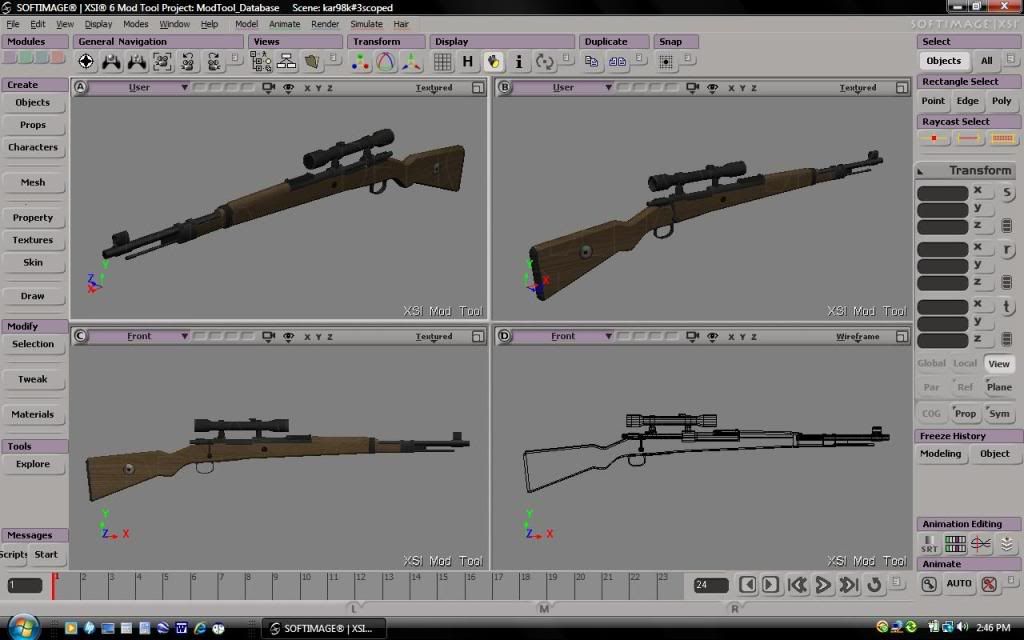This screenshot has height=640, width=1024.
Task: Click the info 'i' icon in Display
Action: (519, 61)
